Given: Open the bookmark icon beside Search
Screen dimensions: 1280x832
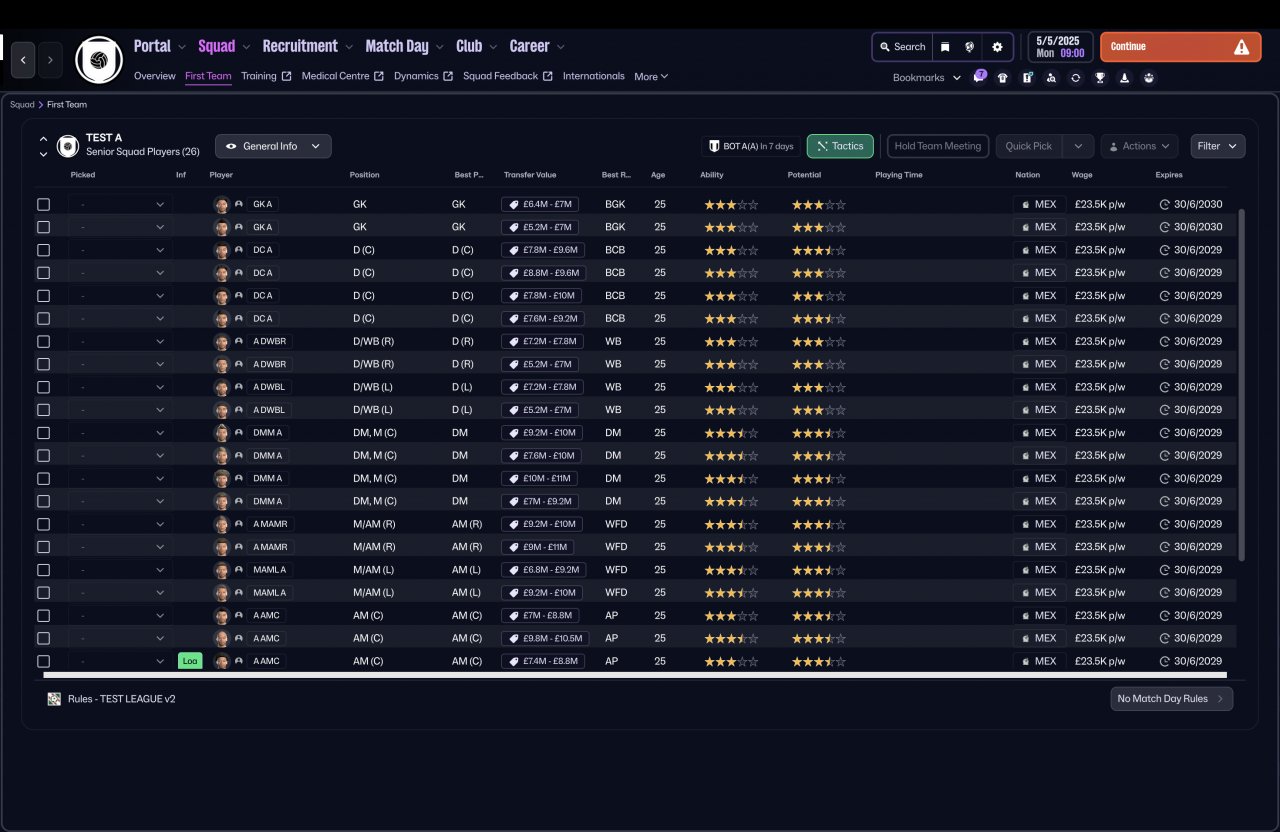Looking at the screenshot, I should (945, 47).
